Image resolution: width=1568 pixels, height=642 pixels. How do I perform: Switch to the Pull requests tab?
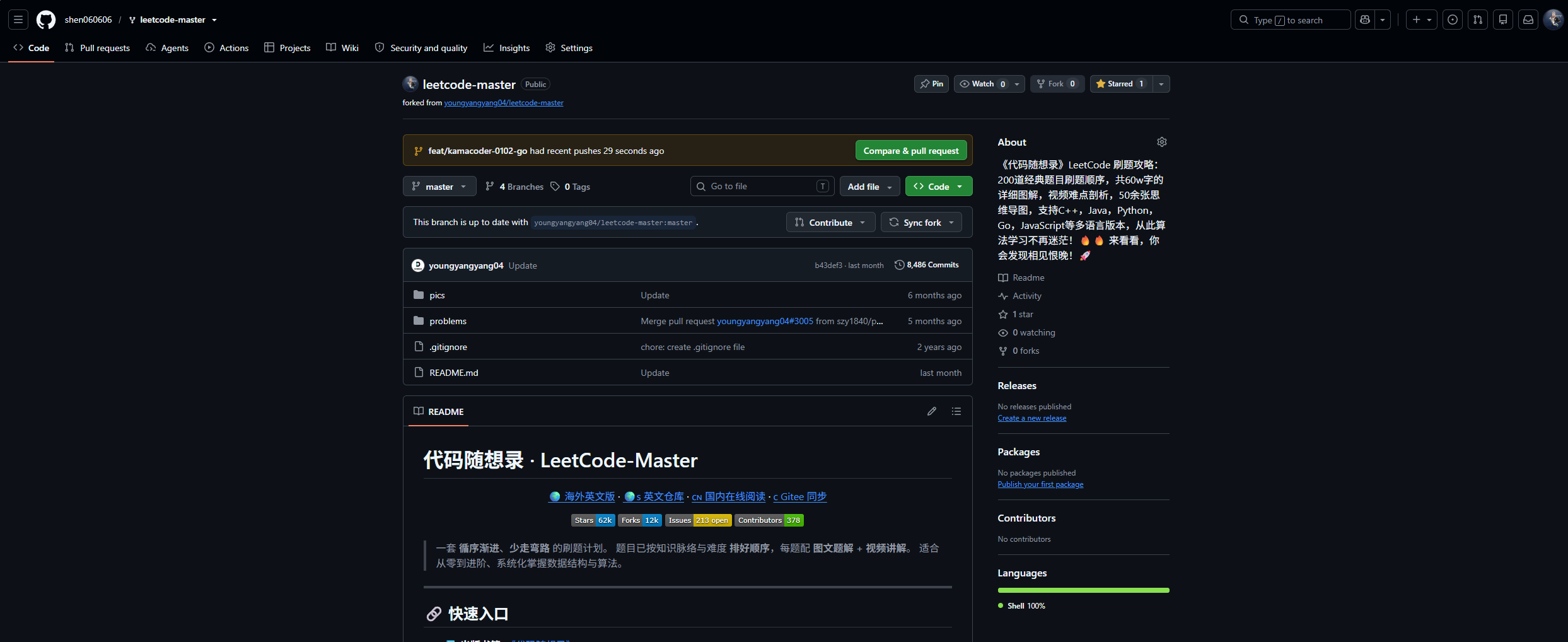point(97,48)
